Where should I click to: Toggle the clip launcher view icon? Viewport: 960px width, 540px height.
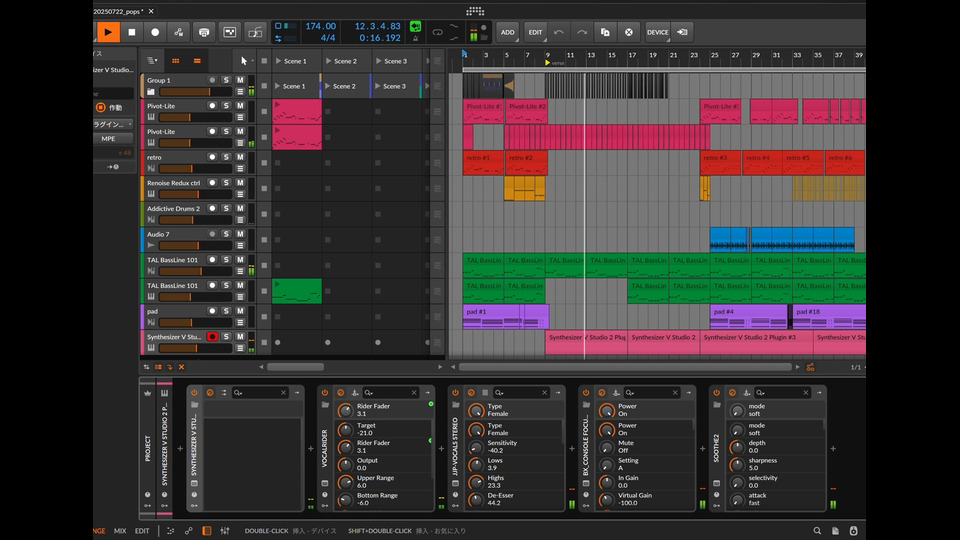tap(176, 61)
